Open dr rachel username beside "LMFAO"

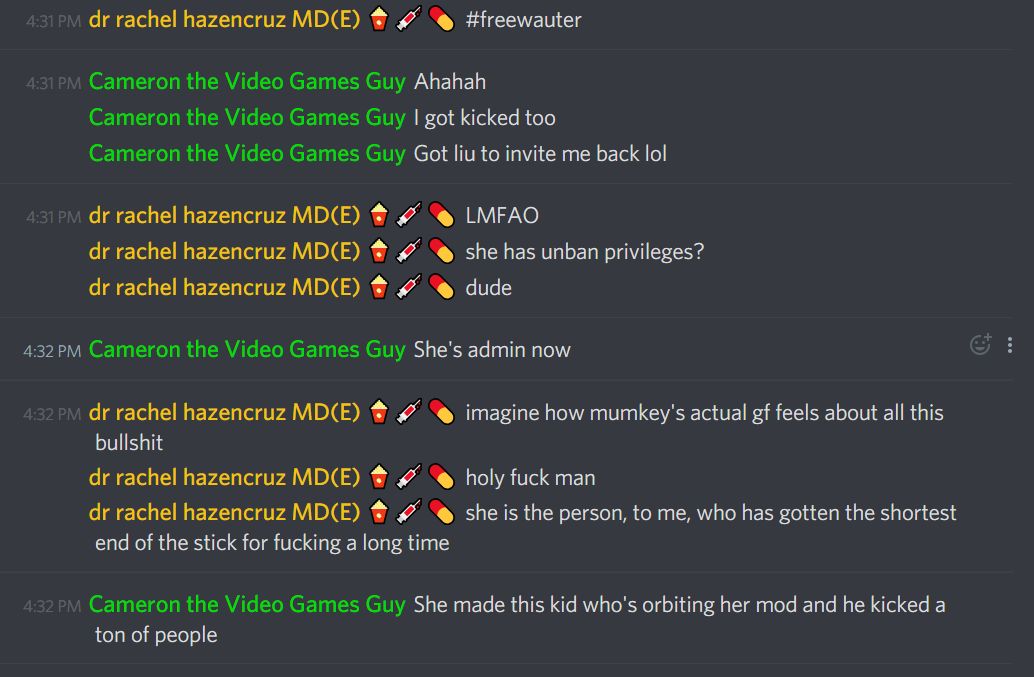click(224, 216)
